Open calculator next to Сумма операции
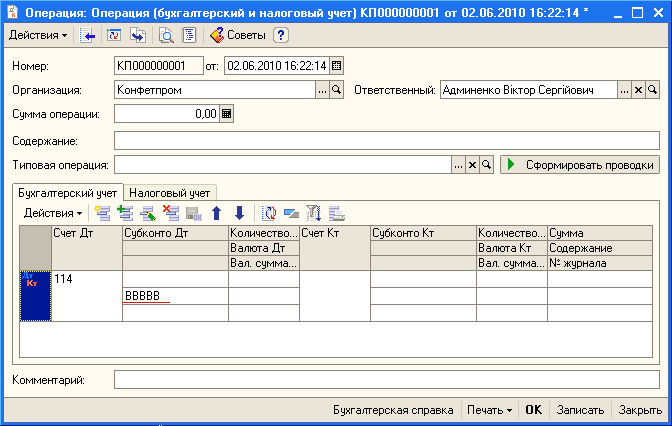The image size is (672, 426). pyautogui.click(x=226, y=114)
